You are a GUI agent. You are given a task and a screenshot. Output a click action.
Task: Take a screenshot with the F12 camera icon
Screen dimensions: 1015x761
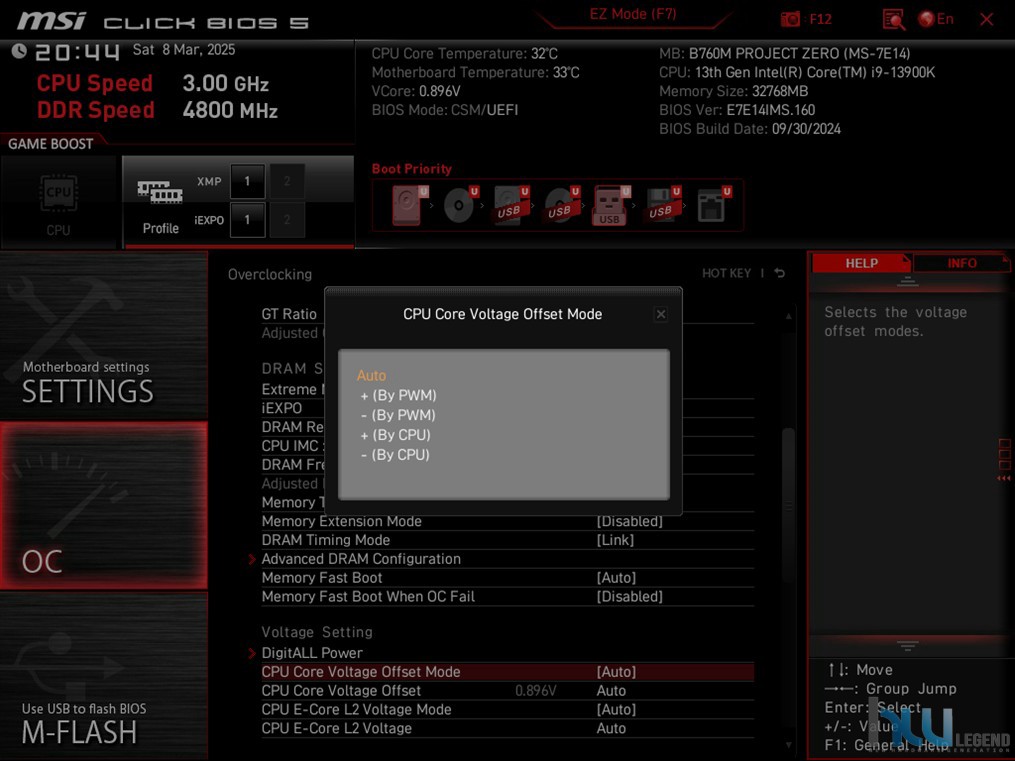coord(790,19)
